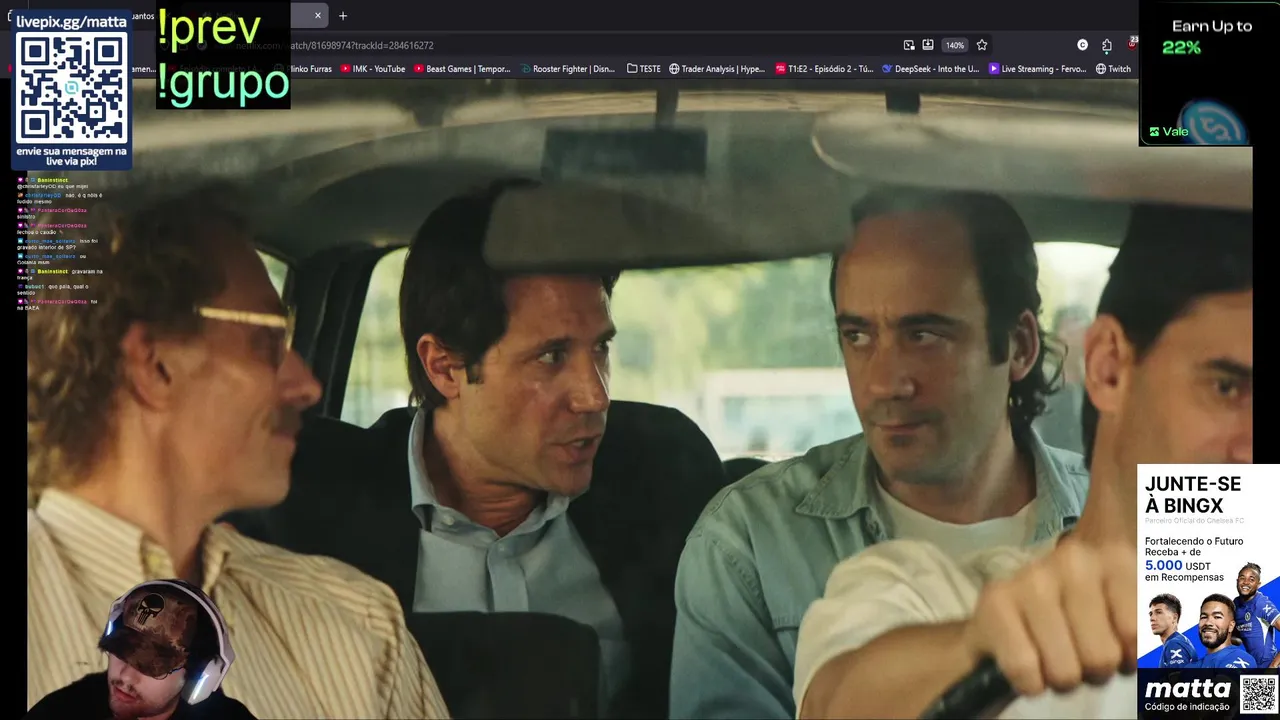
Task: Close the current browser tab
Action: click(318, 15)
